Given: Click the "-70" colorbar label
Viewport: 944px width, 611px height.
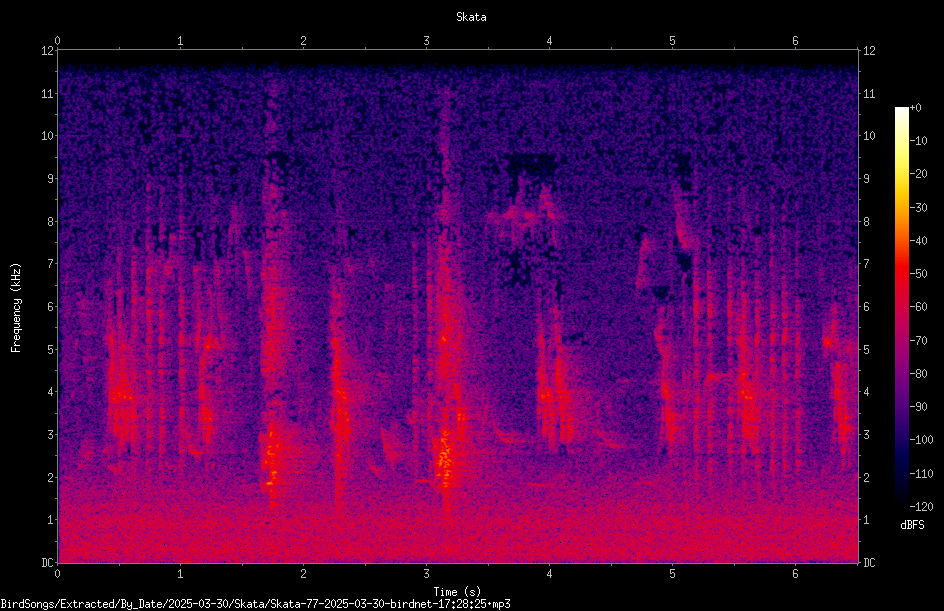Looking at the screenshot, I should 918,341.
